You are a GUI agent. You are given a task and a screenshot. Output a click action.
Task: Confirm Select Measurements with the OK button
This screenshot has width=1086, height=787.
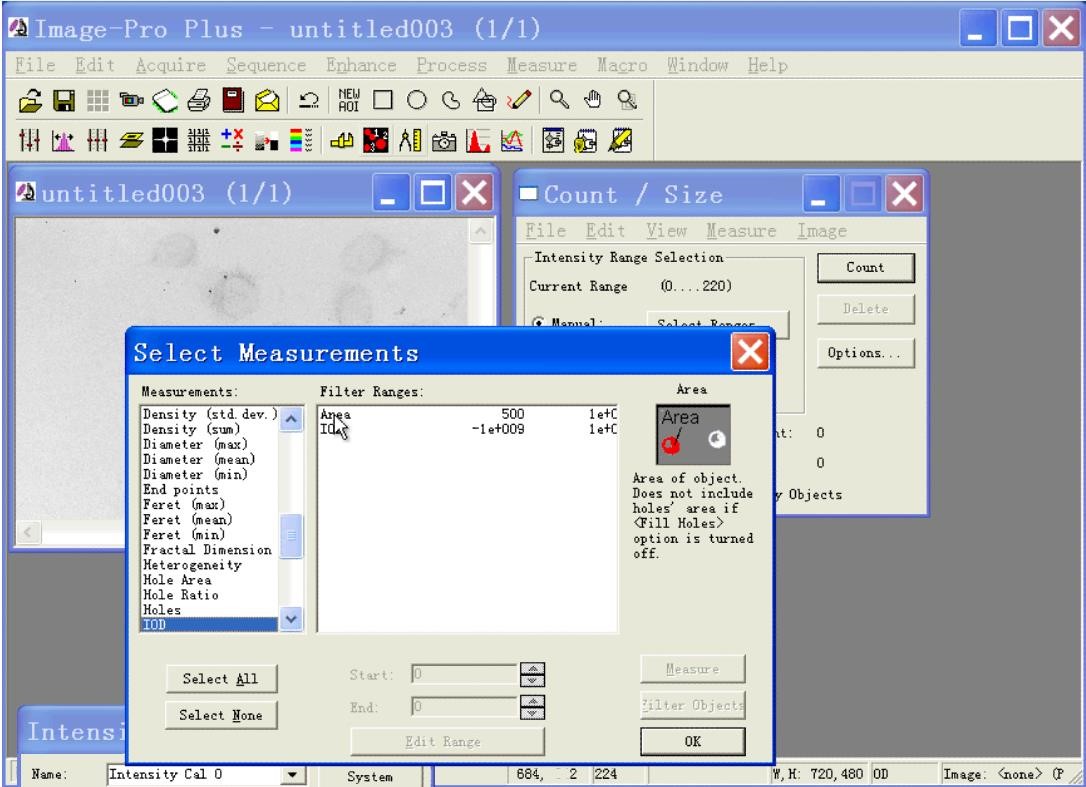click(693, 741)
